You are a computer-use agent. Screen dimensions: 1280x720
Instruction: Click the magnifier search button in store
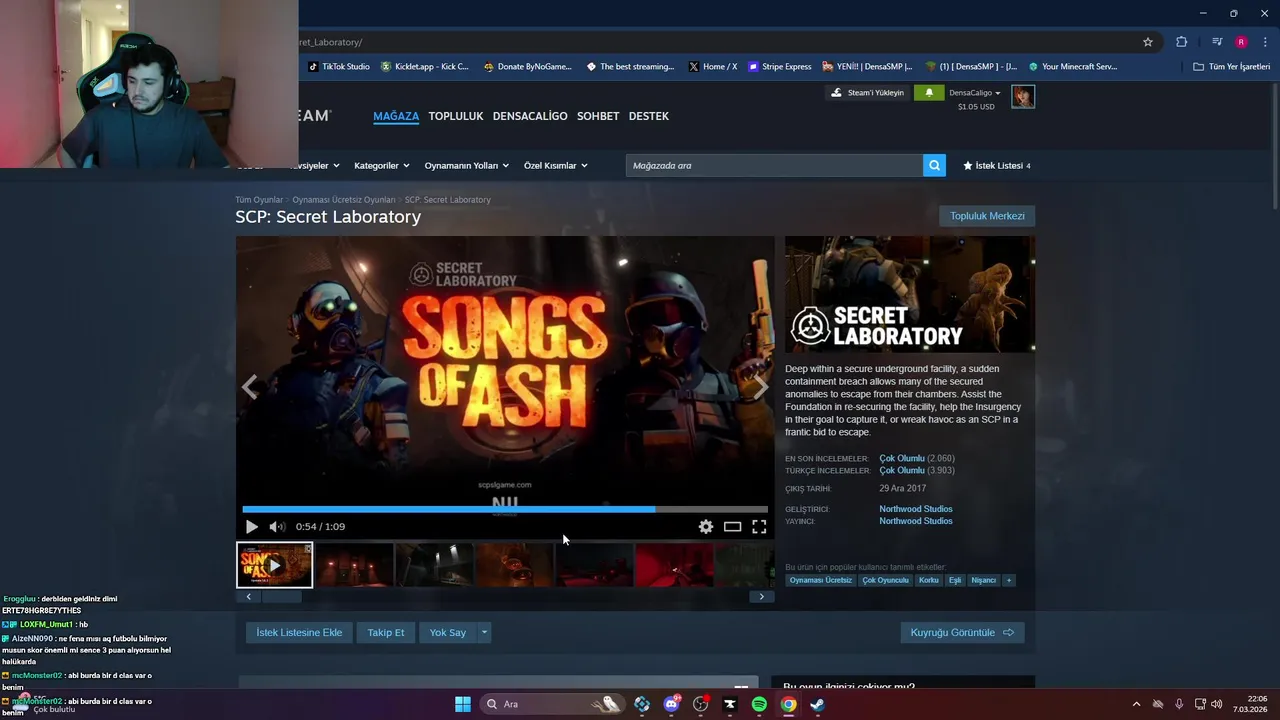tap(934, 166)
